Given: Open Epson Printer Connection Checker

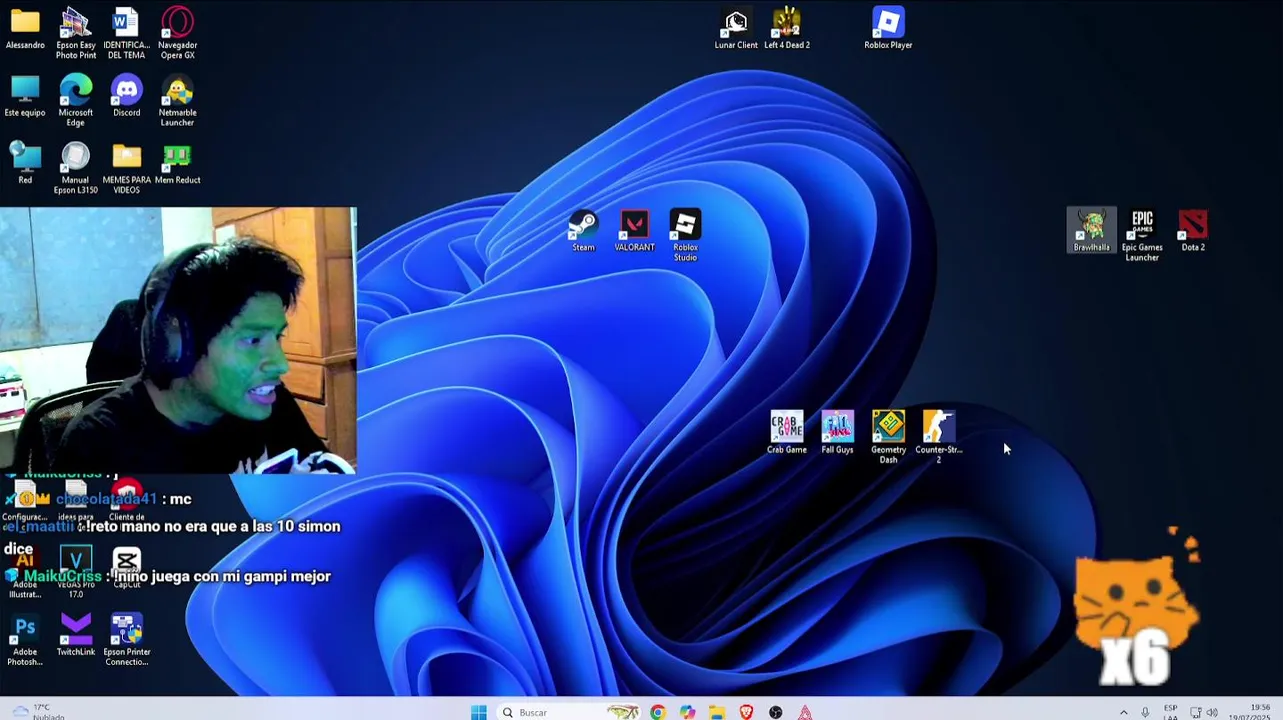Looking at the screenshot, I should coord(126,640).
